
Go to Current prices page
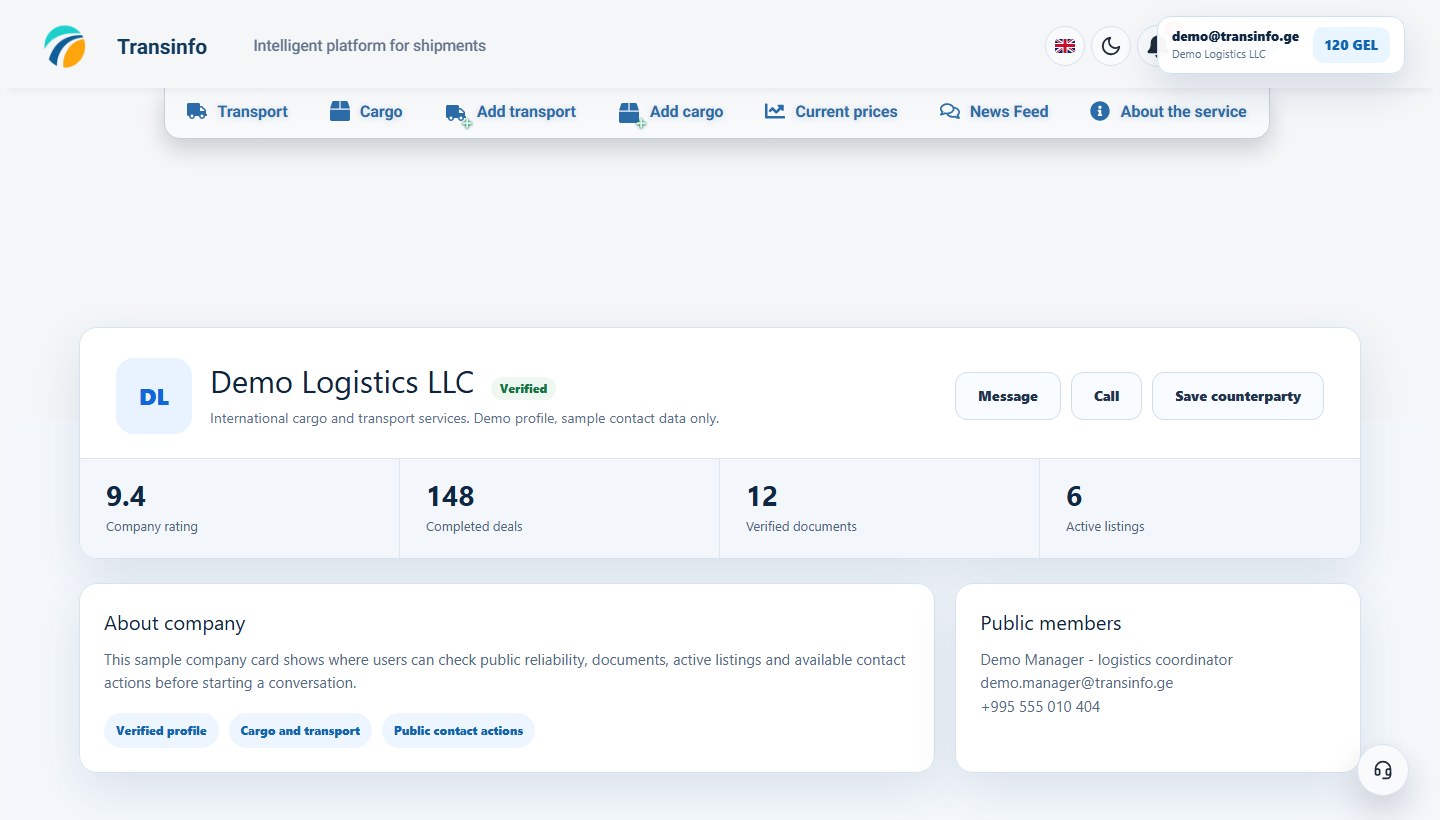831,111
